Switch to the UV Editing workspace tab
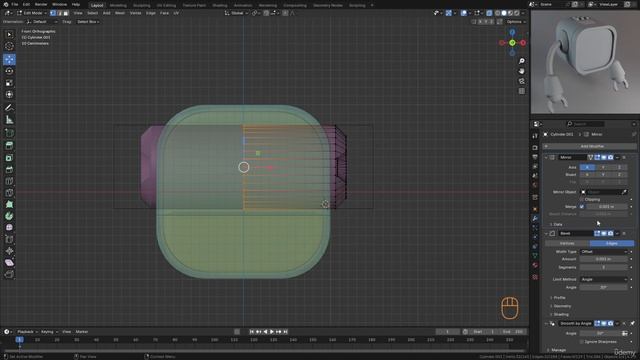Screen dimensions: 640x360 (166, 5)
